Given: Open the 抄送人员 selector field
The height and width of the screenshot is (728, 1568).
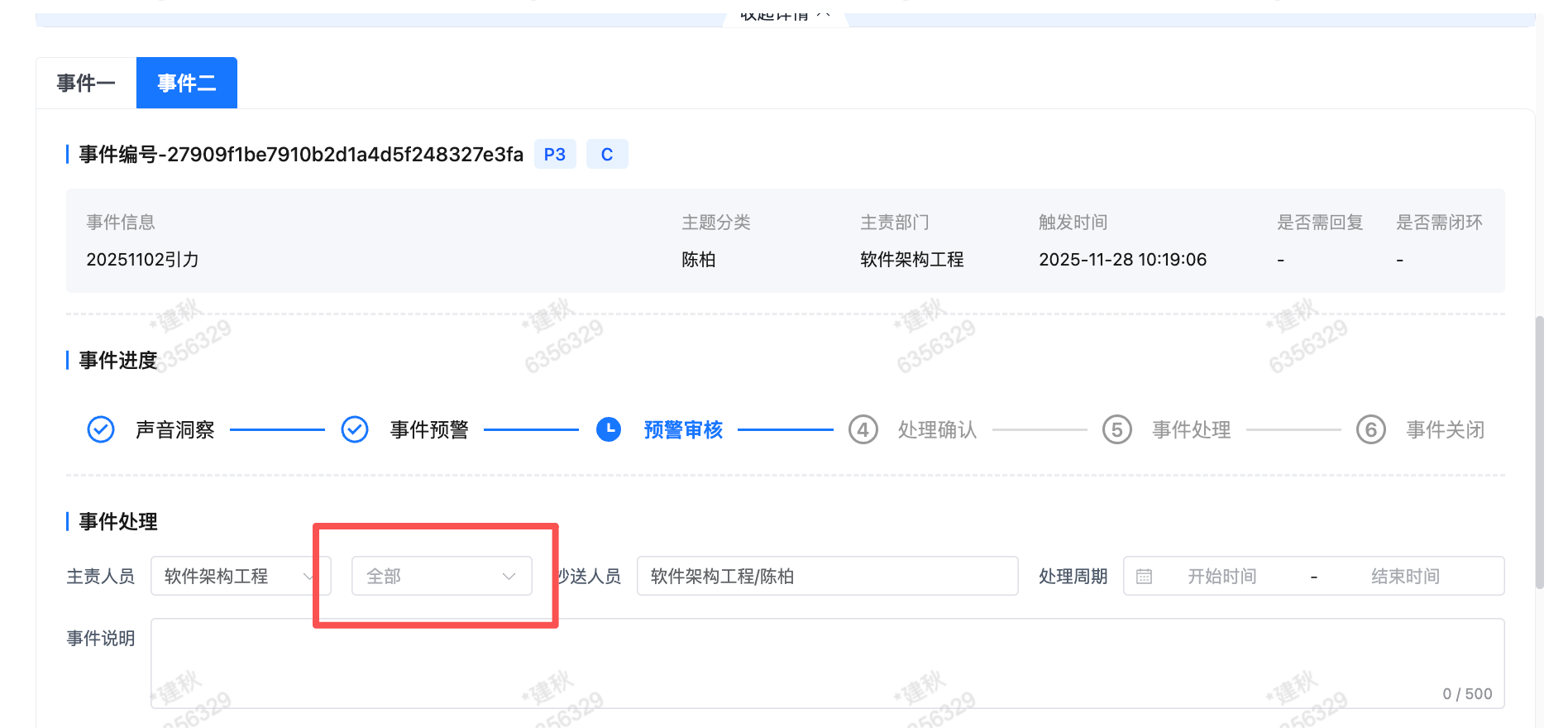Looking at the screenshot, I should (827, 576).
